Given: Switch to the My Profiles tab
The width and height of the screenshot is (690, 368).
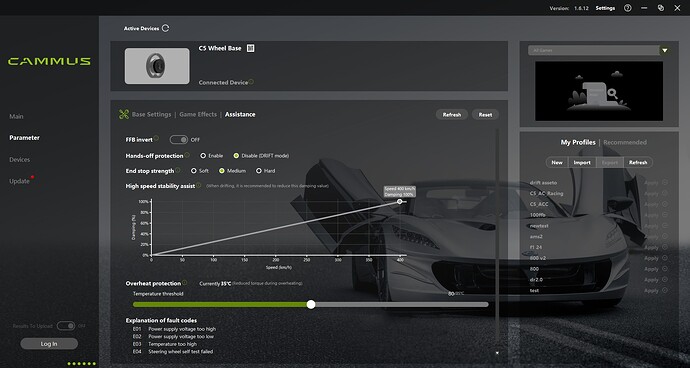Looking at the screenshot, I should 578,142.
